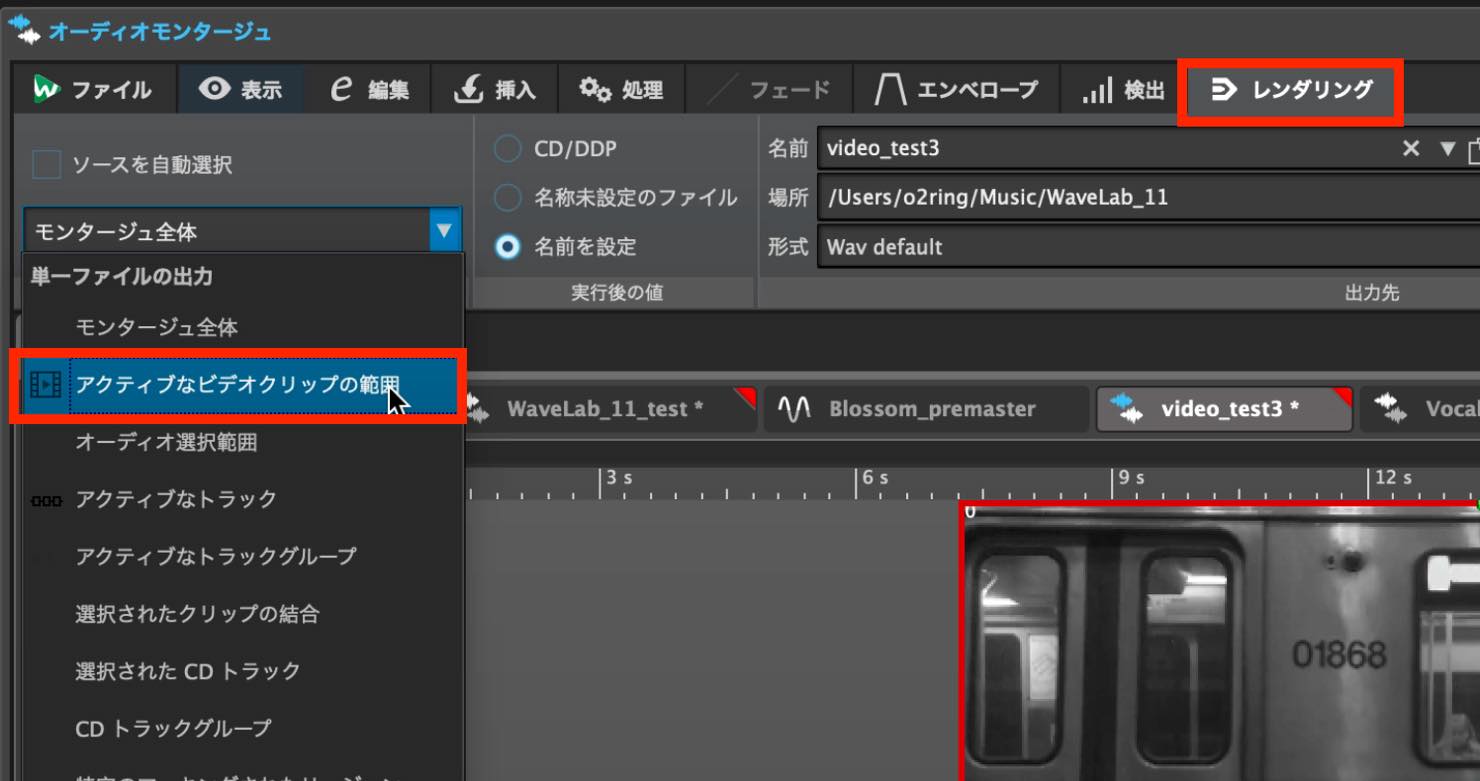Select the video_test3 file tab
The width and height of the screenshot is (1480, 781).
click(1225, 409)
